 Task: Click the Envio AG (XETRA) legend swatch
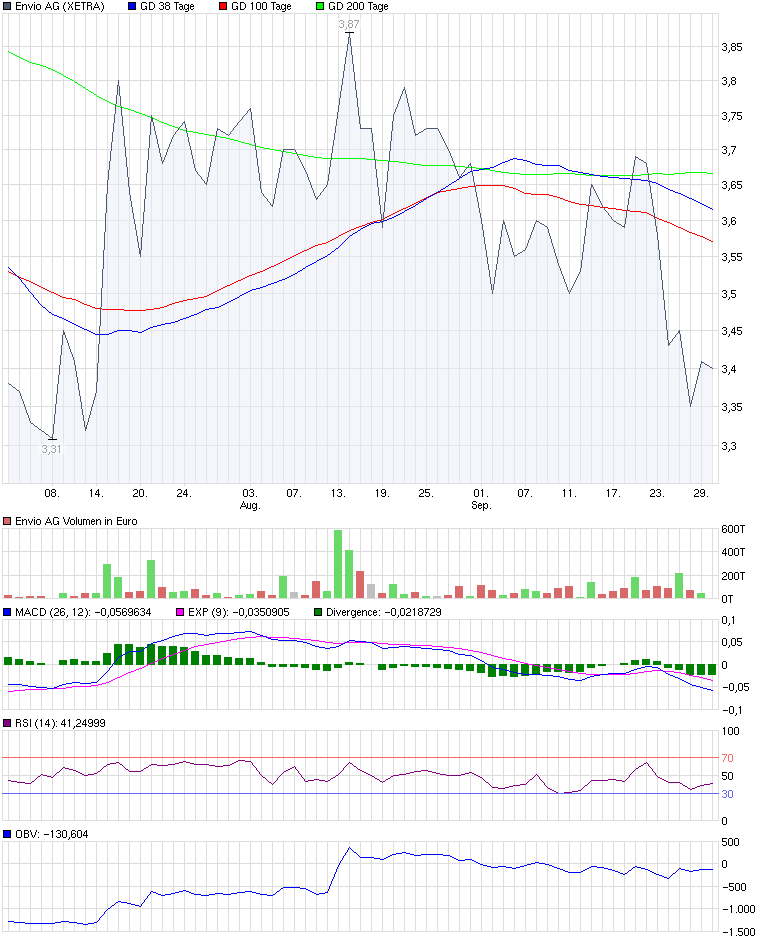[8, 6]
